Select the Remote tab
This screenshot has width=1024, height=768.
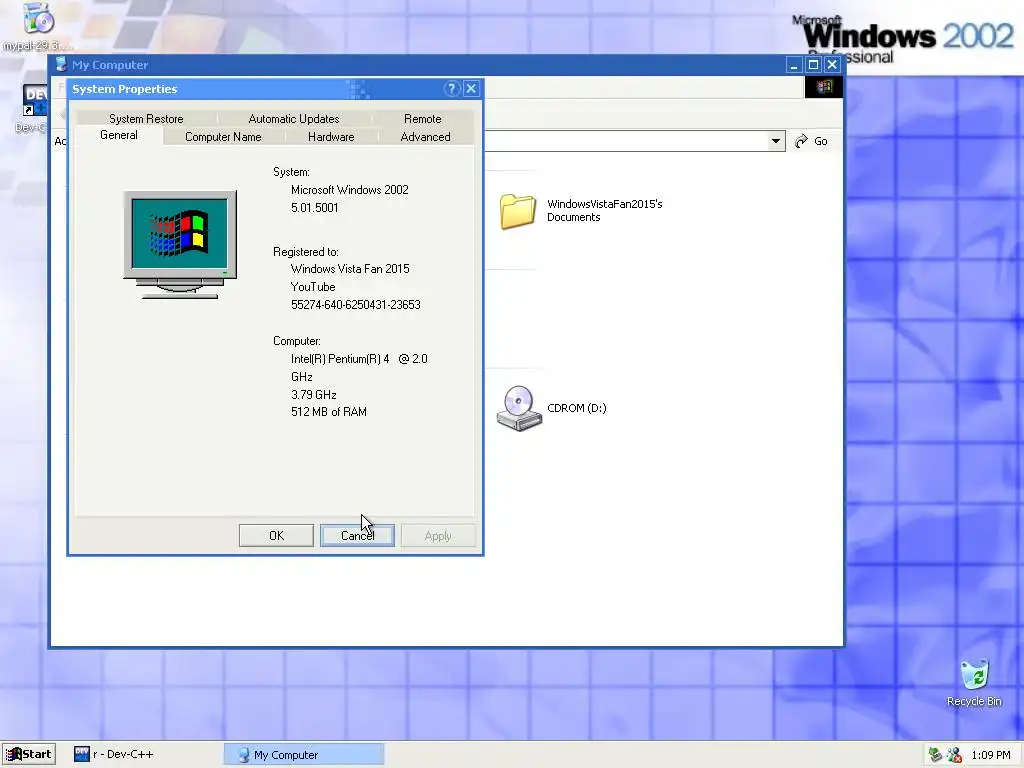[x=423, y=118]
